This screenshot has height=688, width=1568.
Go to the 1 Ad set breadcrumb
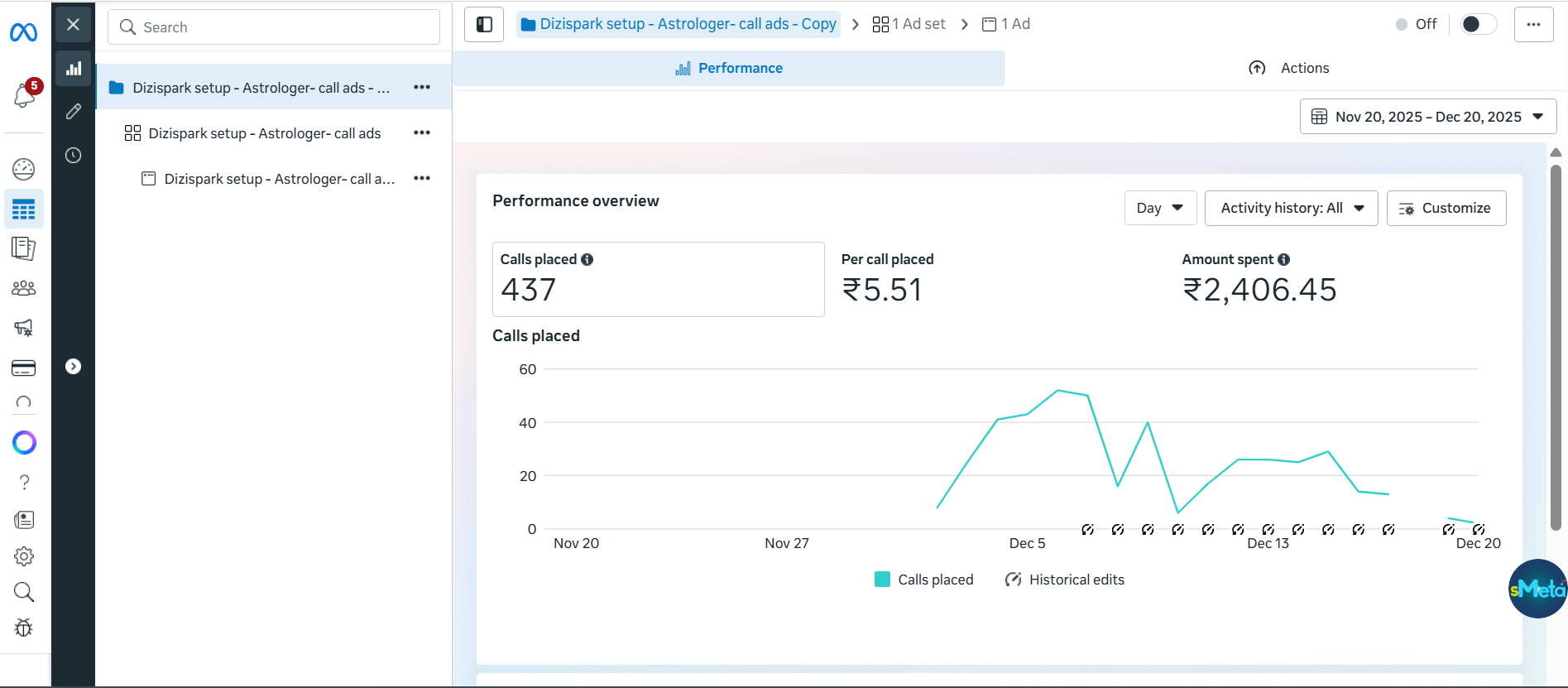pyautogui.click(x=909, y=24)
